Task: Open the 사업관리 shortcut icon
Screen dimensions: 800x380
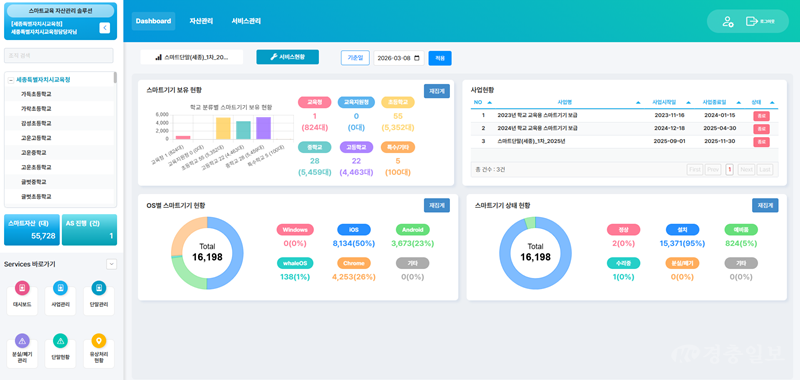Action: [x=60, y=288]
